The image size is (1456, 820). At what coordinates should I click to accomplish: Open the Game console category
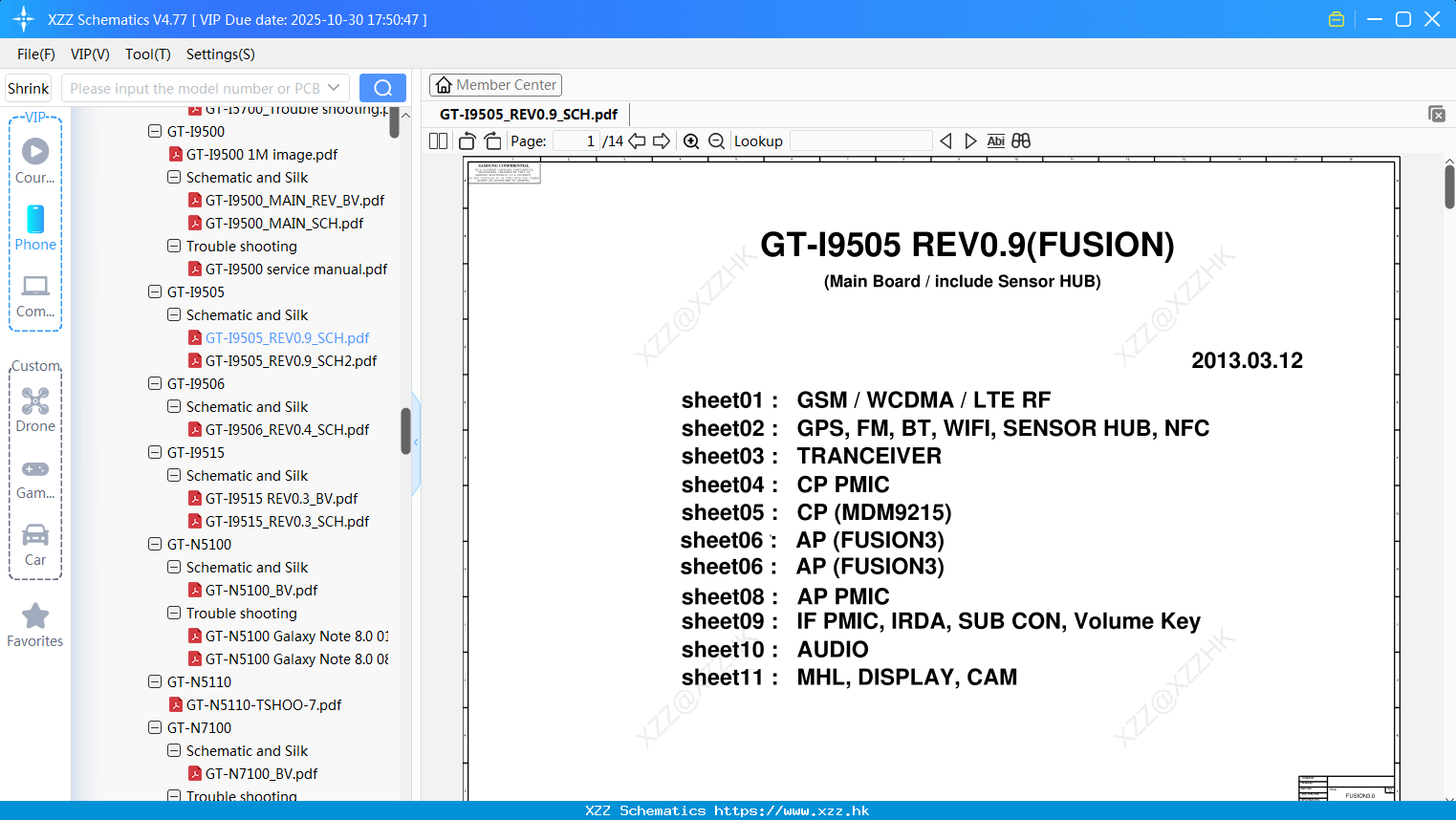pyautogui.click(x=35, y=480)
